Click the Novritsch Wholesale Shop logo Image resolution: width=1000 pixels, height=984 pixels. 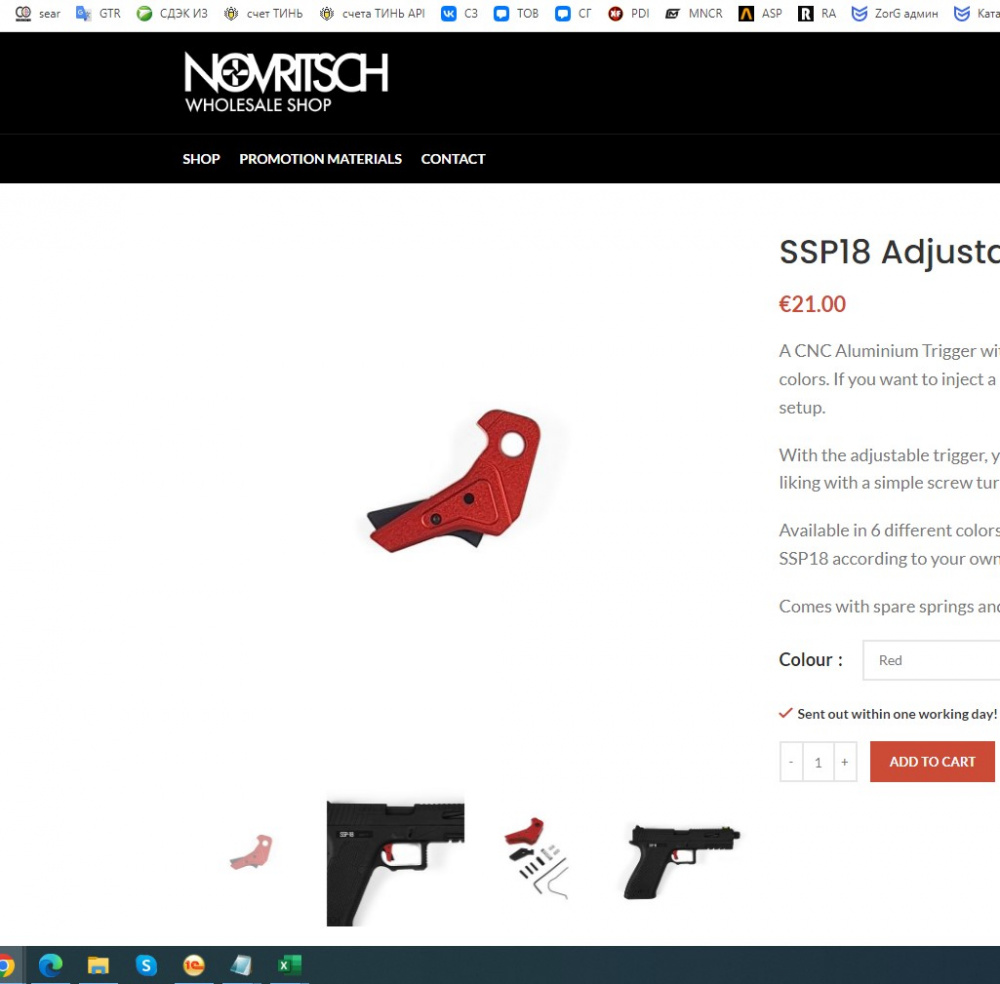286,82
